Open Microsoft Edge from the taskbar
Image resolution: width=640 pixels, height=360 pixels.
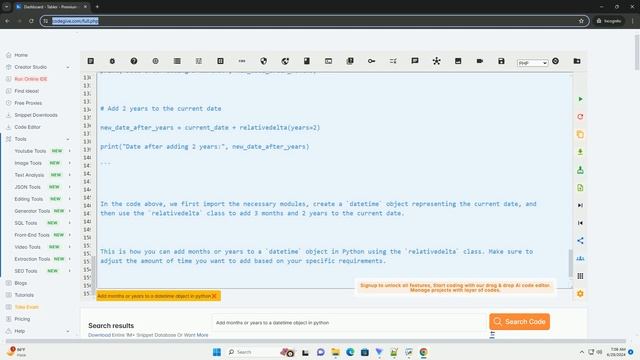click(x=350, y=352)
